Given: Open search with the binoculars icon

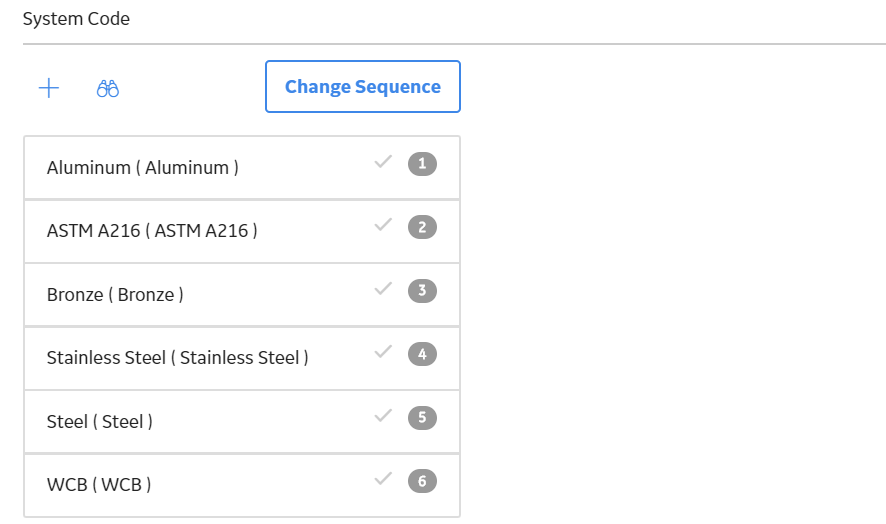Looking at the screenshot, I should point(107,89).
